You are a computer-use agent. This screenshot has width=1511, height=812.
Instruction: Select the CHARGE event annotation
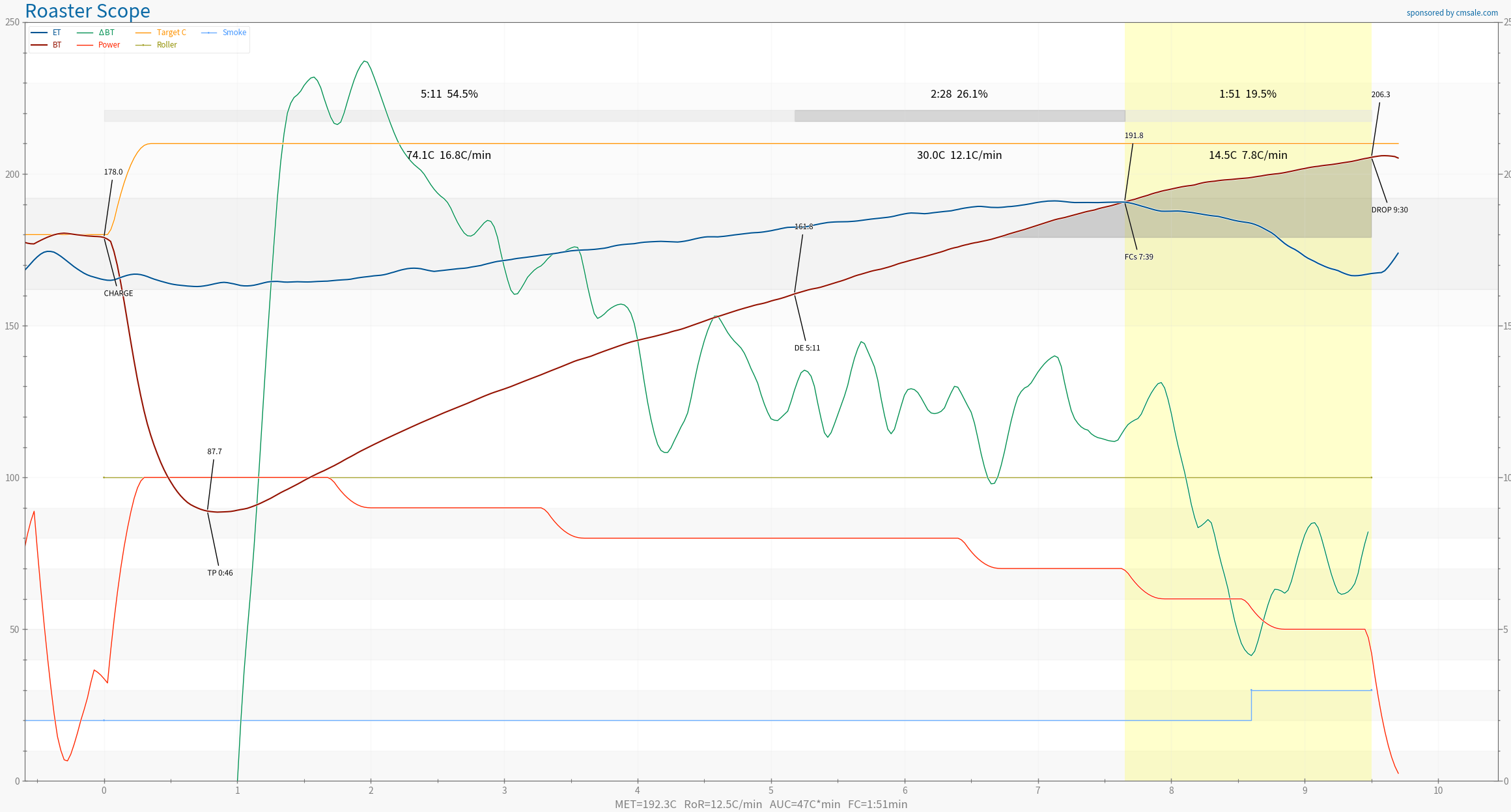coord(118,294)
